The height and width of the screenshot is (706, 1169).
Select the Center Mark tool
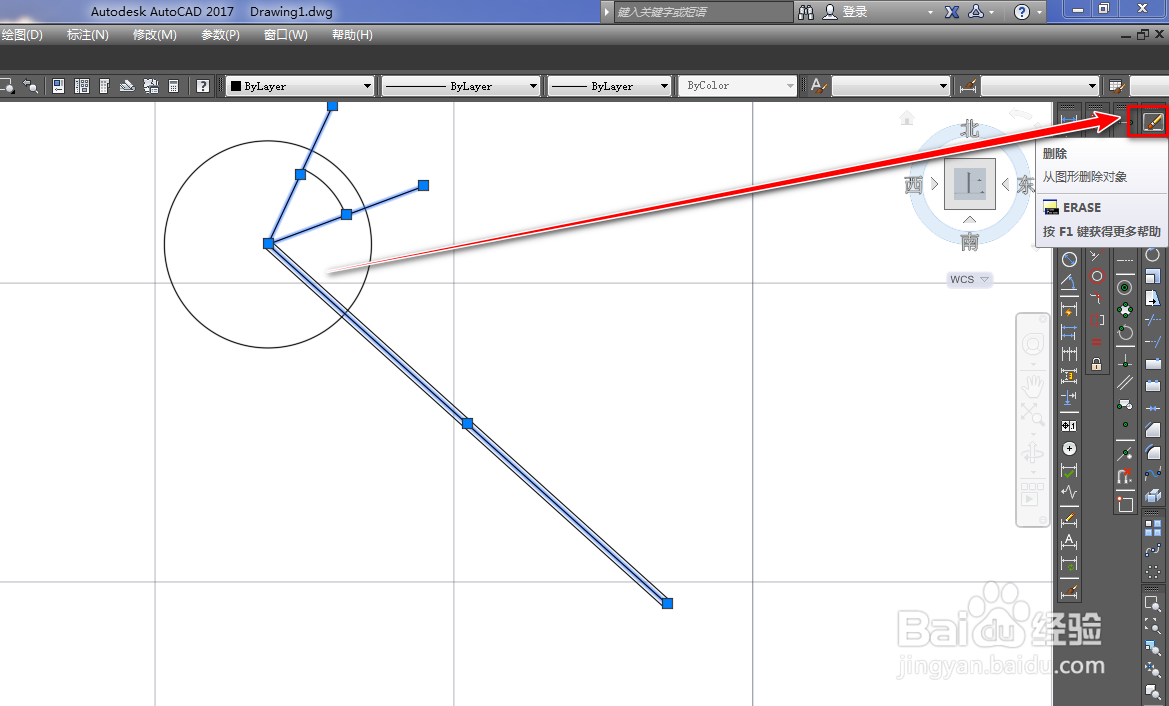1069,448
